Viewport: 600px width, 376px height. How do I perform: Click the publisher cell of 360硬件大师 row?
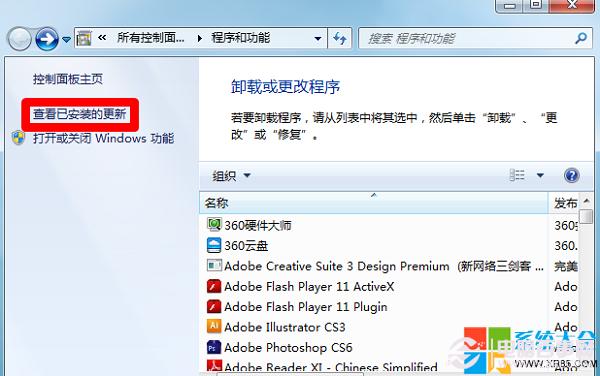click(x=566, y=225)
